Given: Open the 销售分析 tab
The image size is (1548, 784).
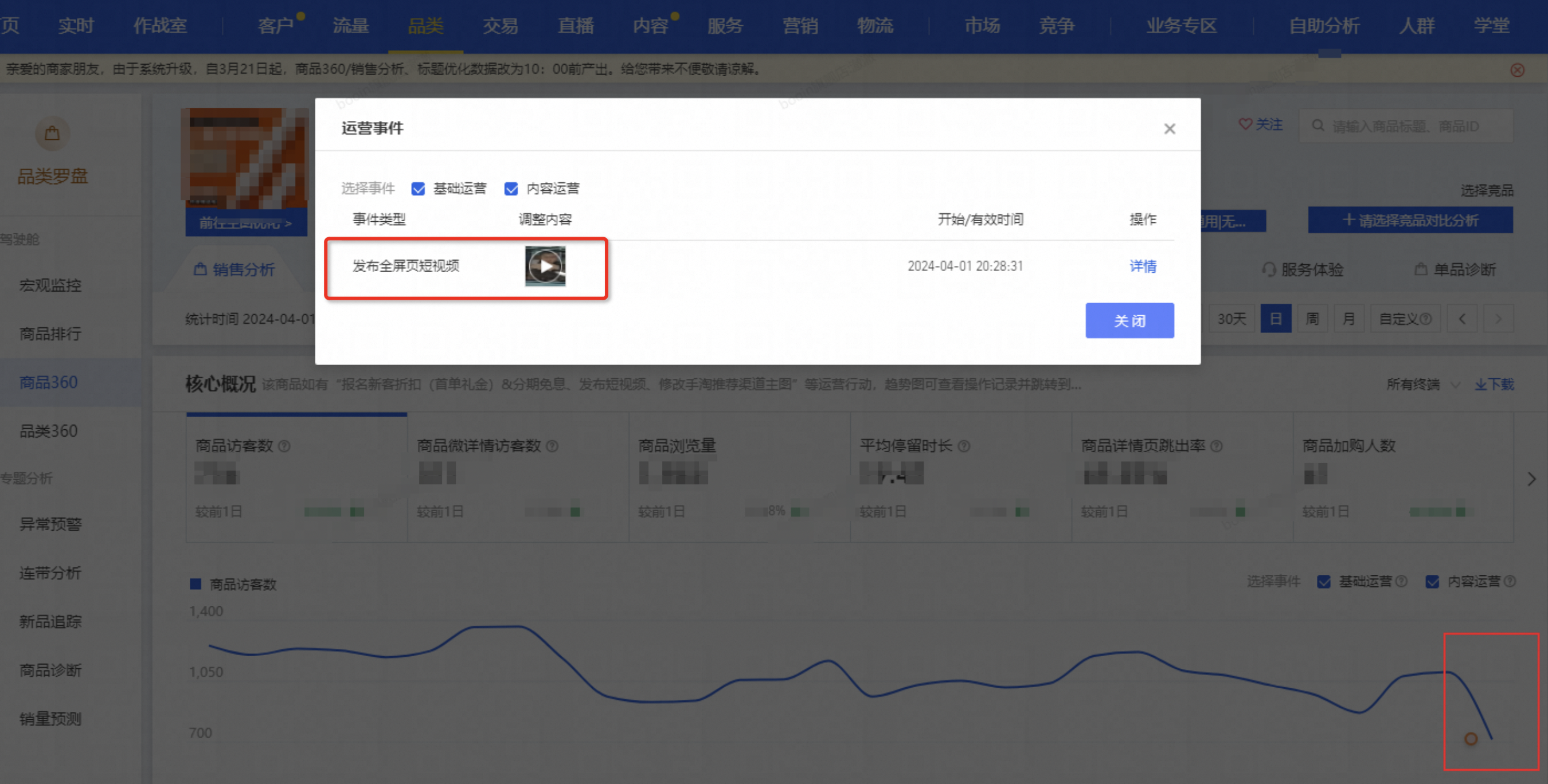Looking at the screenshot, I should [234, 269].
